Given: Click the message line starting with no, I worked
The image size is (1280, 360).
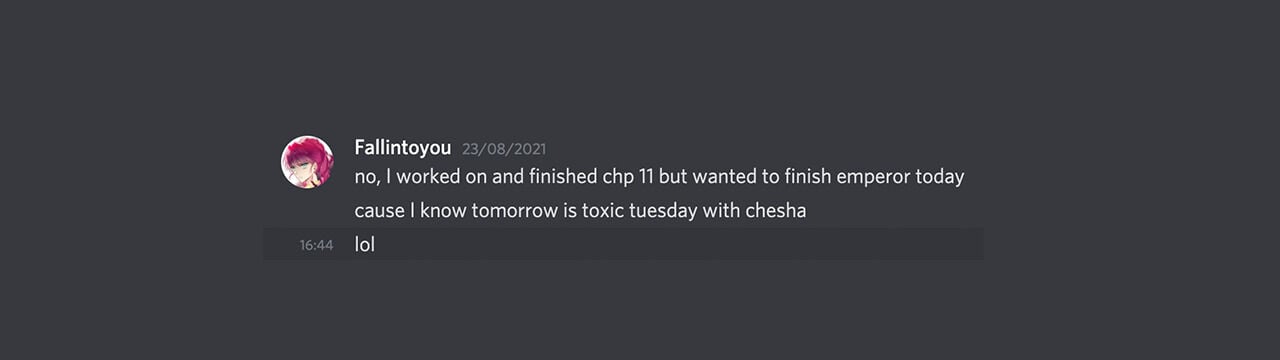Looking at the screenshot, I should [x=659, y=177].
